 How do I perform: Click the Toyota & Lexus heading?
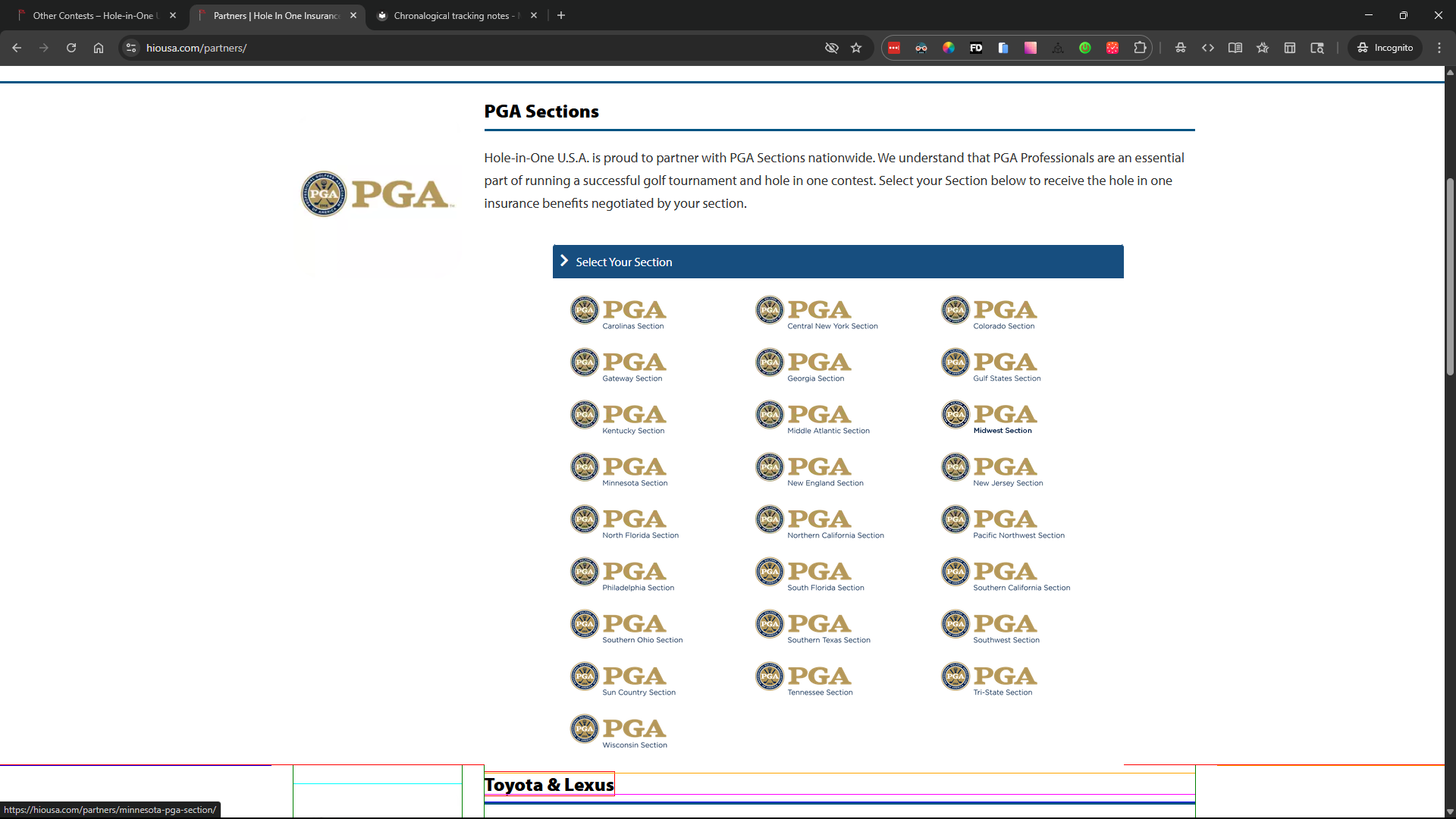[x=549, y=785]
